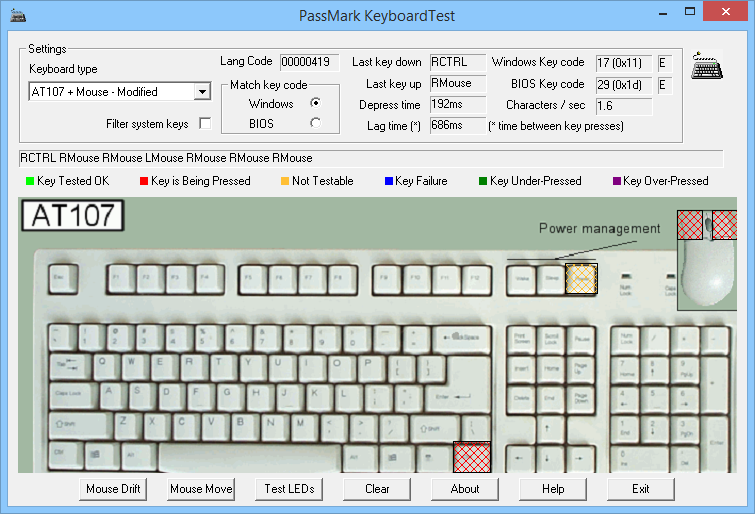Screen dimensions: 755x514
Task: Click the Tab key on keyboard image
Action: click(69, 367)
